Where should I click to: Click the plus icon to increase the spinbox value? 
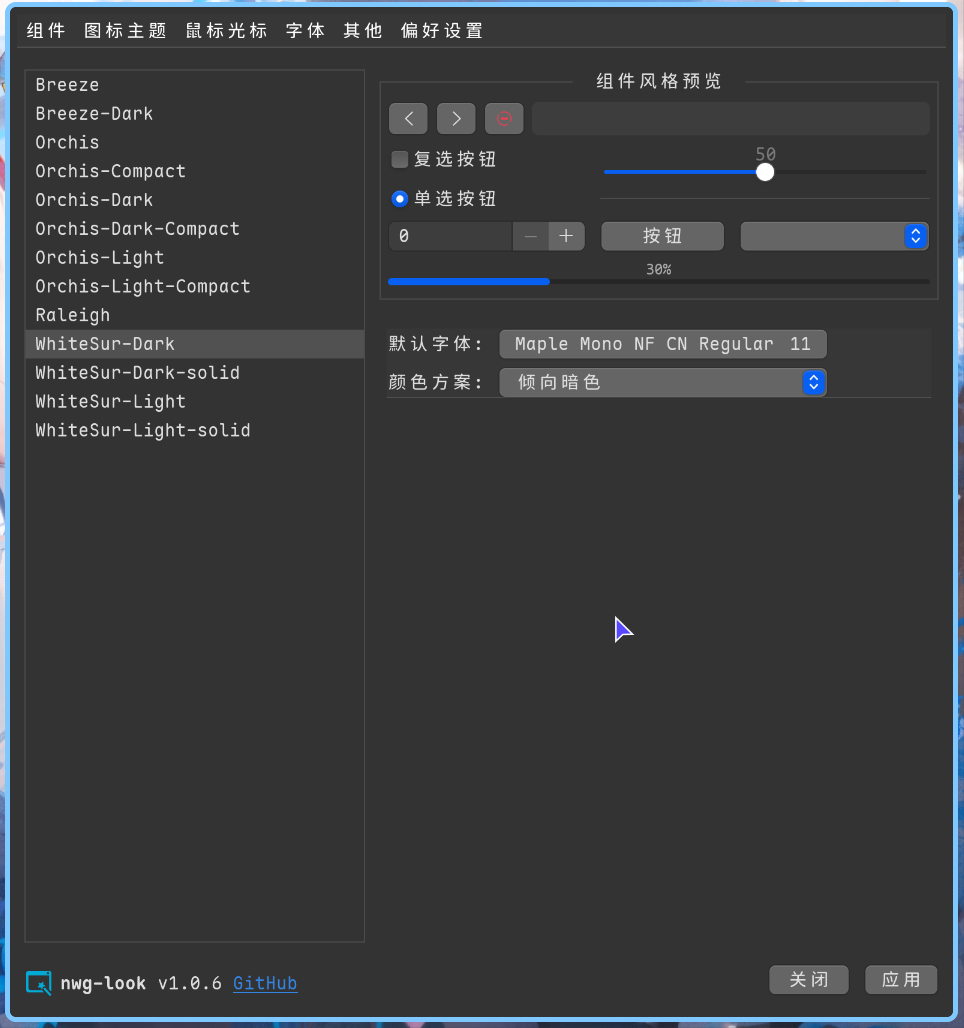click(566, 236)
